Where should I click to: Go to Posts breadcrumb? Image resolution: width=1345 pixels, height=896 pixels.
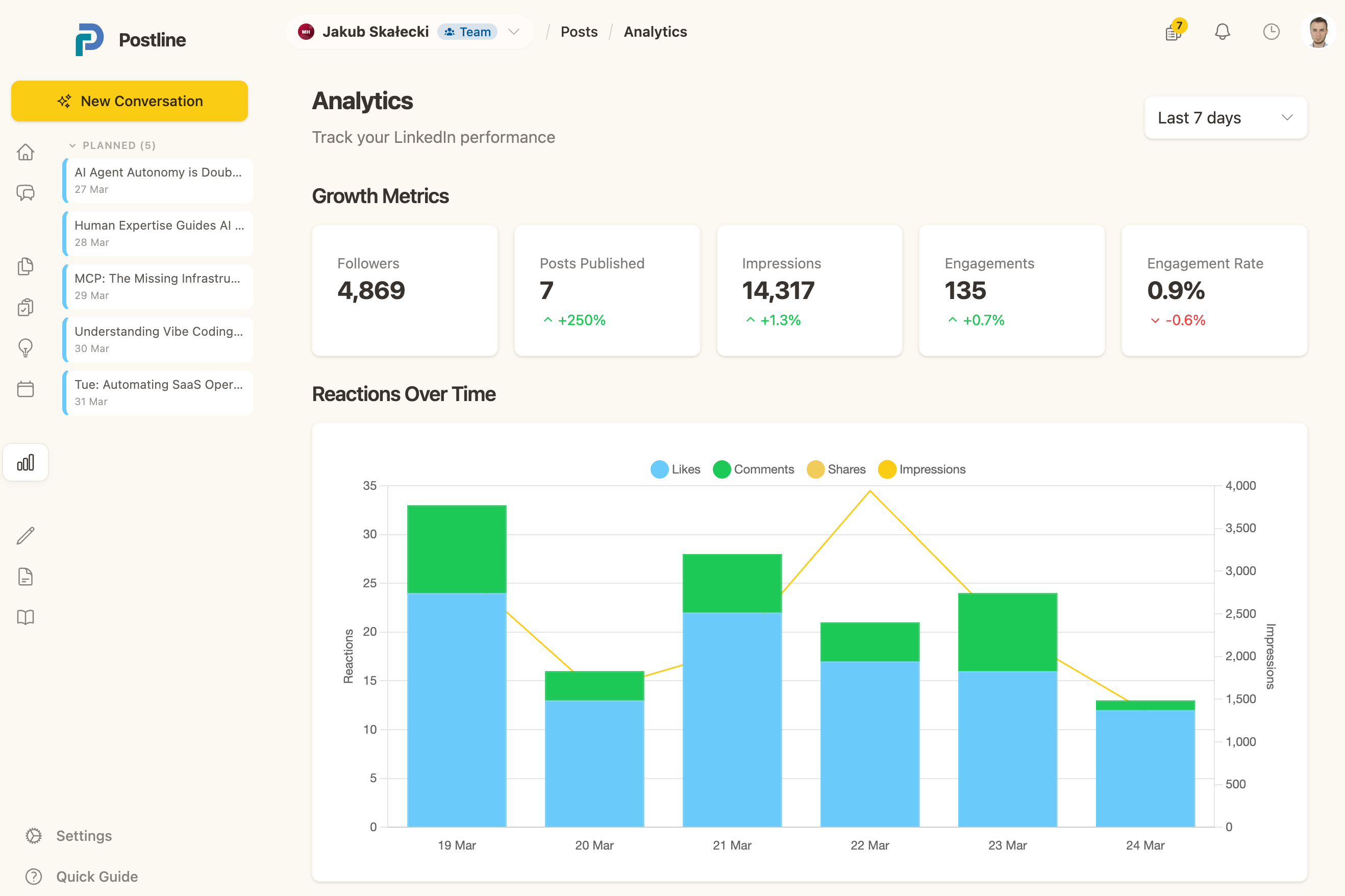(x=579, y=32)
